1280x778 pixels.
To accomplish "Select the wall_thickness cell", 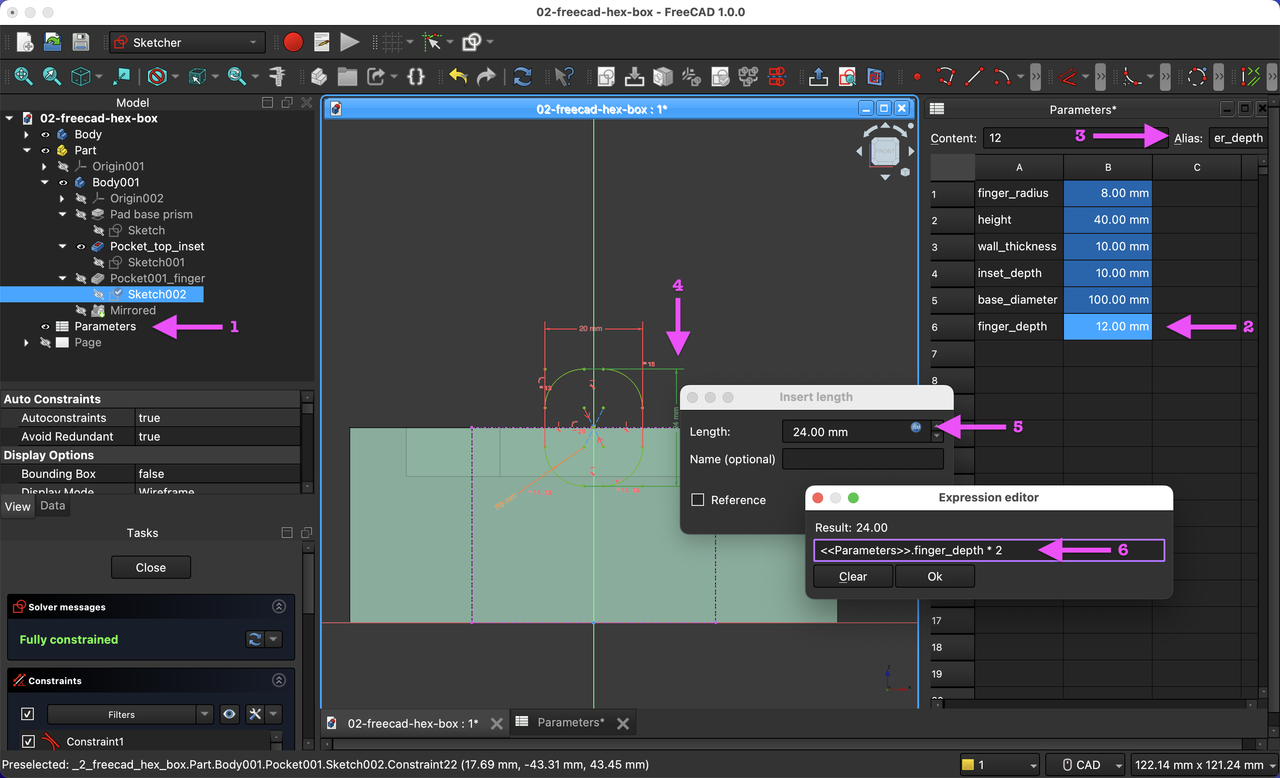I will click(x=1019, y=246).
